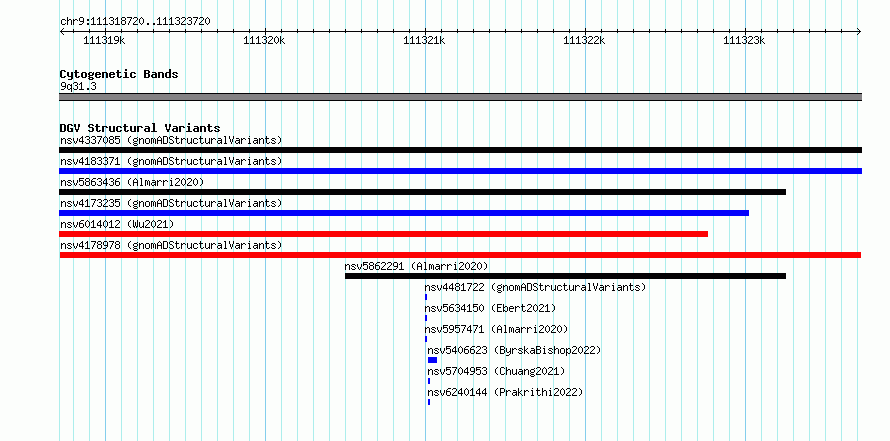Click the 111322k ruler tick label
Image resolution: width=890 pixels, height=441 pixels.
(584, 40)
